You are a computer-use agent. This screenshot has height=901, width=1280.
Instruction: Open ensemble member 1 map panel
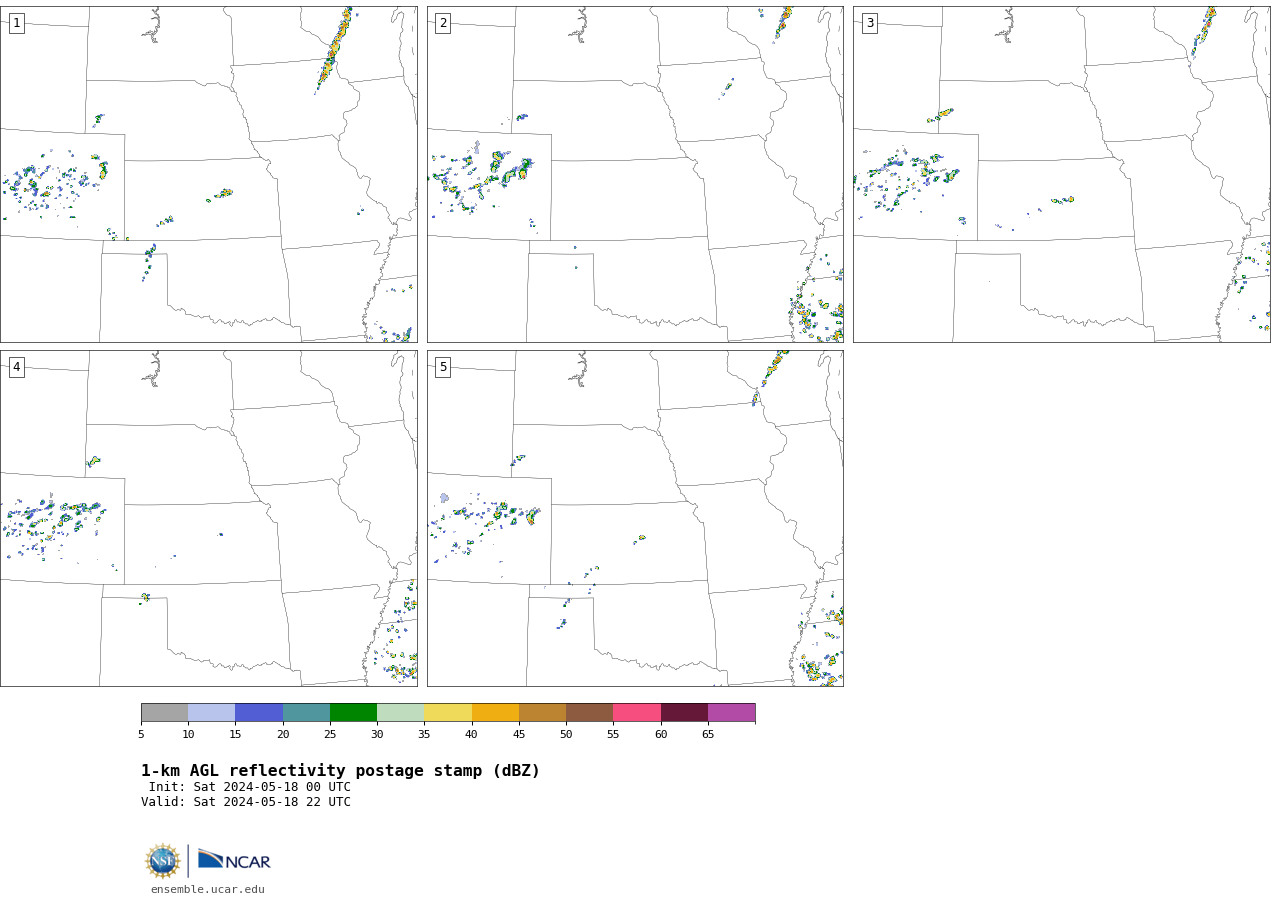(208, 174)
